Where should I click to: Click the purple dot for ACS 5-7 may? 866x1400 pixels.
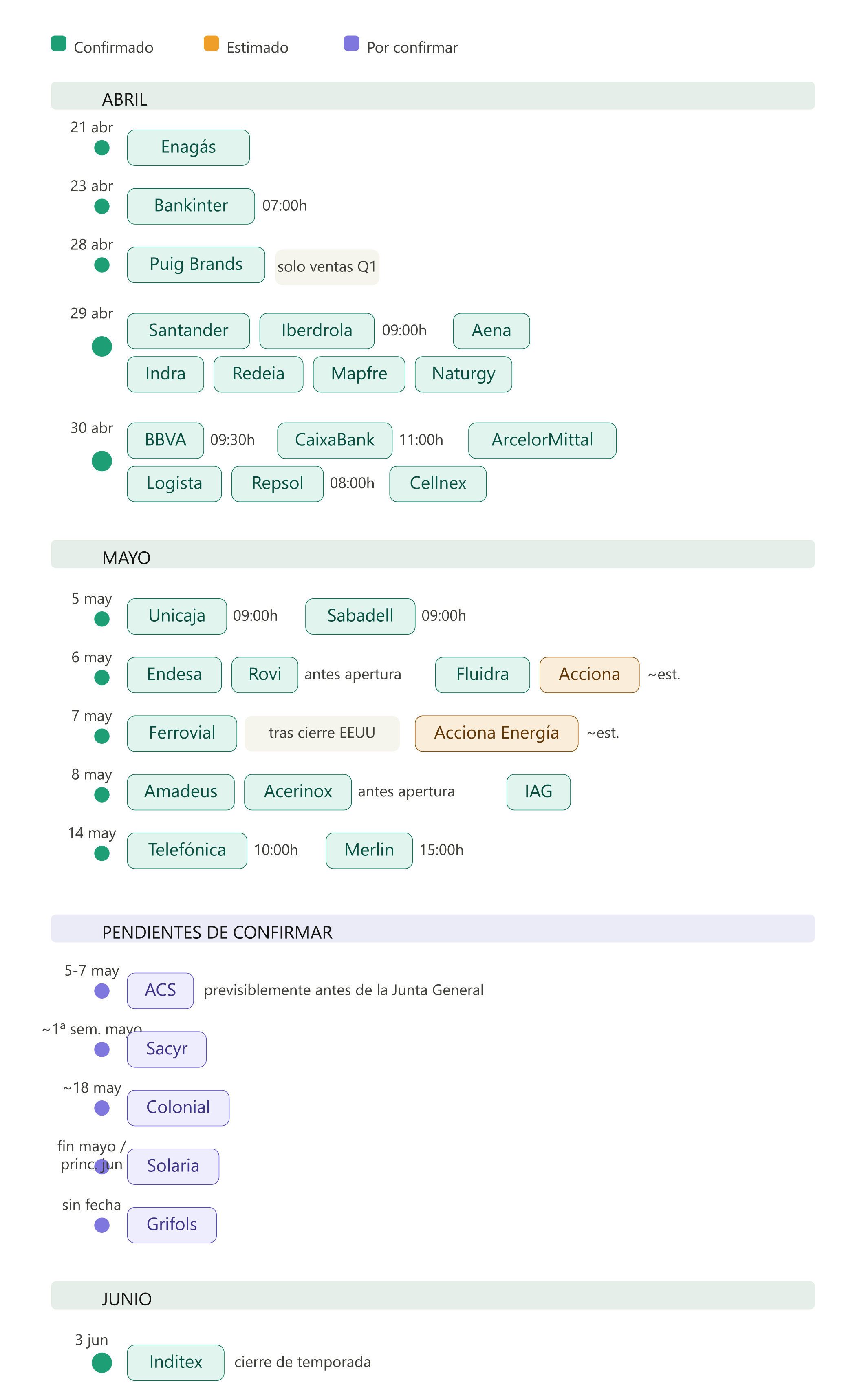coord(102,991)
